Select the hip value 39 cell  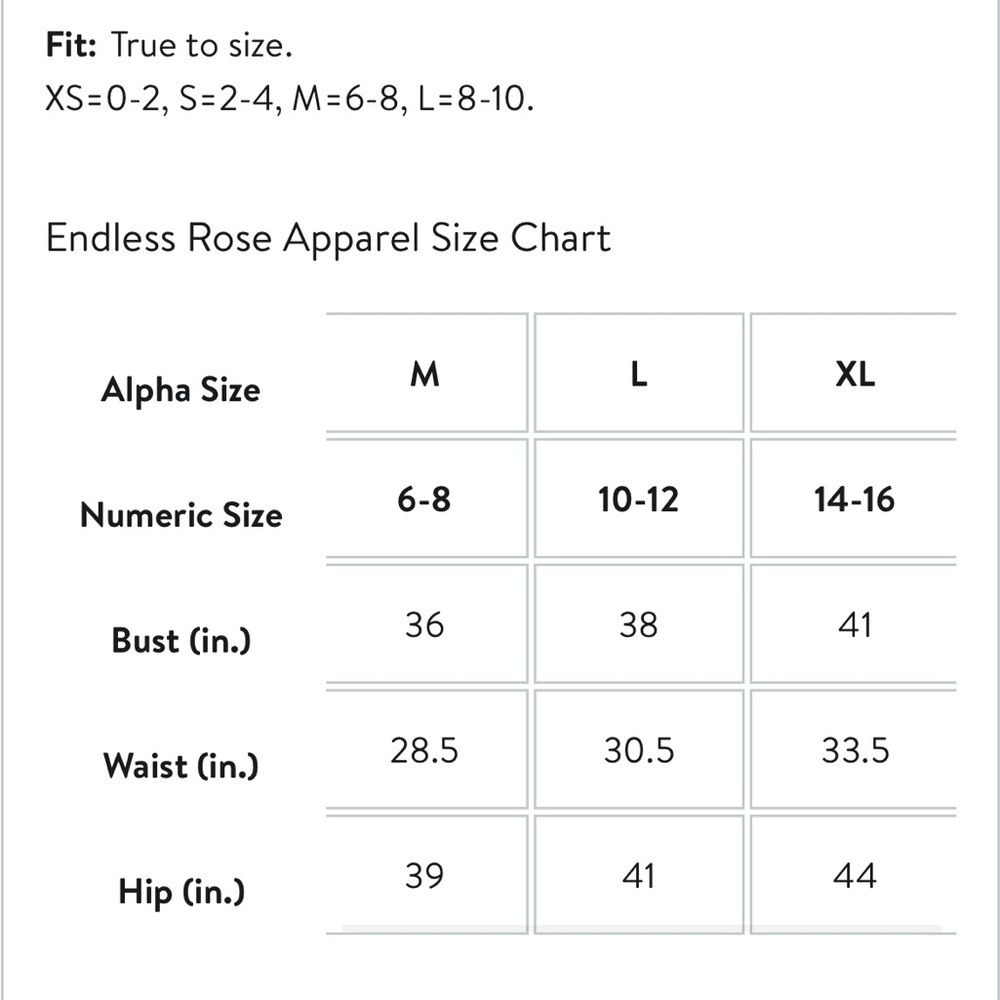(425, 876)
